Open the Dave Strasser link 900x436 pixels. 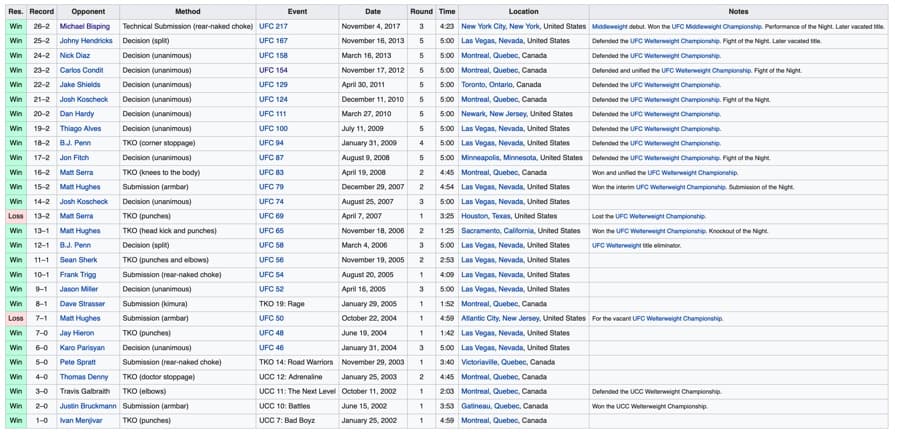(x=82, y=304)
